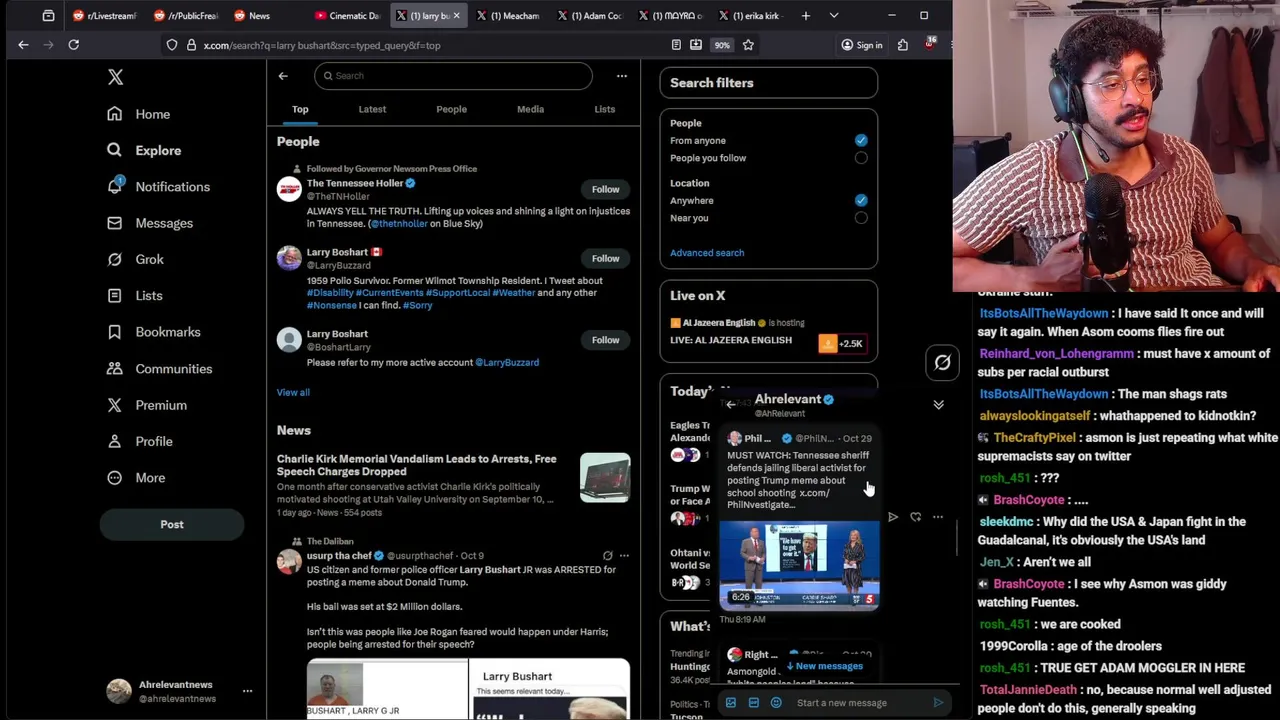Open Grok from the sidebar
This screenshot has width=1280, height=720.
point(135,259)
